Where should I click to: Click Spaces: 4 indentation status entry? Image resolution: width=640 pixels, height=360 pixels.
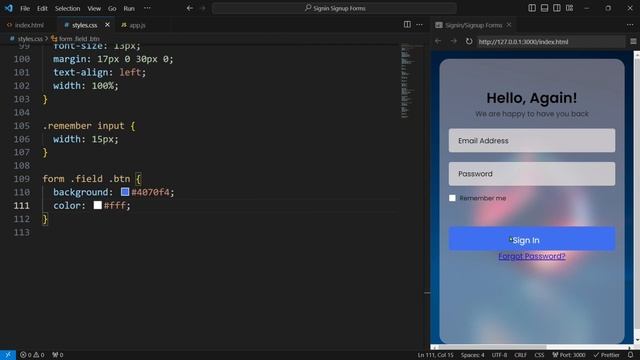[472, 355]
